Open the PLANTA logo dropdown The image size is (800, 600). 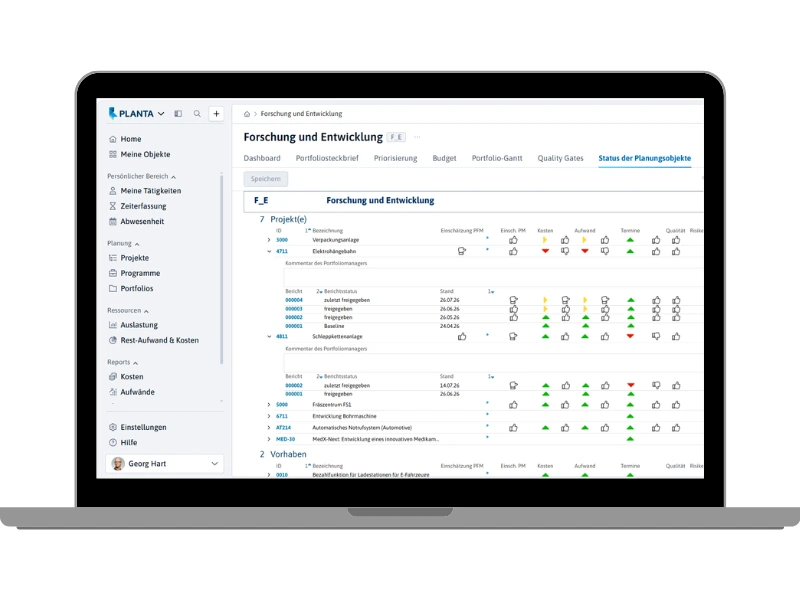click(x=136, y=113)
